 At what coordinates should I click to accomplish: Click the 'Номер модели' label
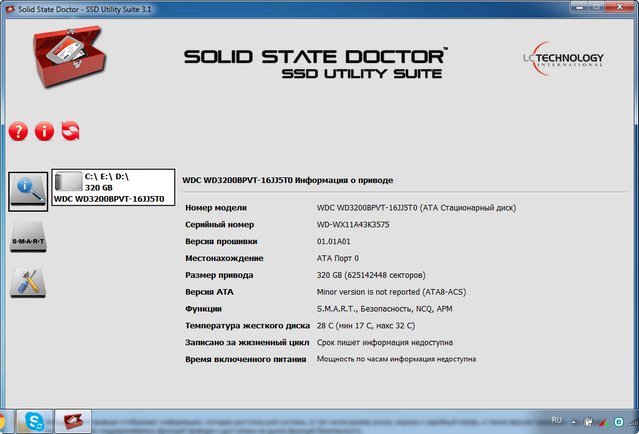[x=216, y=208]
